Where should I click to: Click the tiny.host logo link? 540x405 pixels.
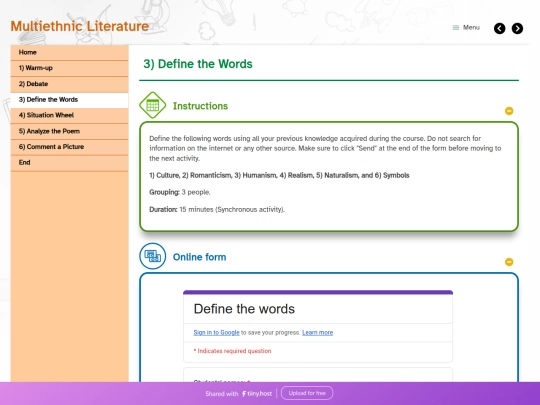click(257, 393)
